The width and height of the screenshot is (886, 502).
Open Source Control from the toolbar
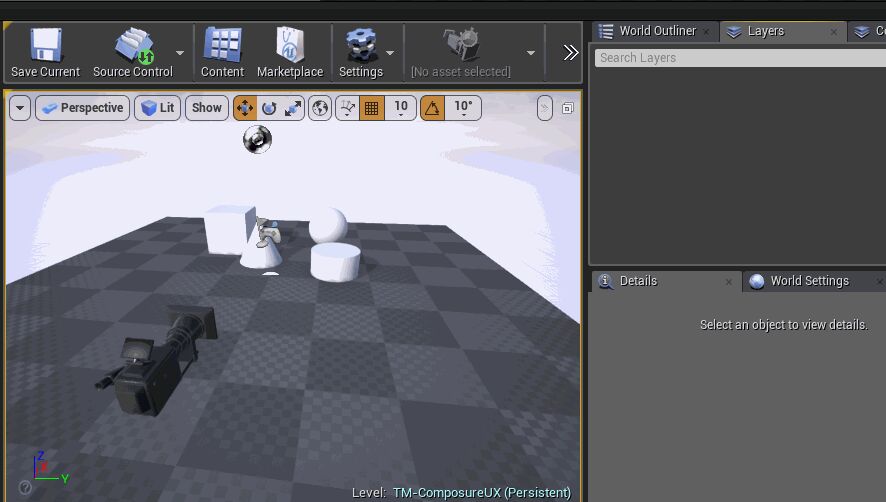tap(132, 52)
